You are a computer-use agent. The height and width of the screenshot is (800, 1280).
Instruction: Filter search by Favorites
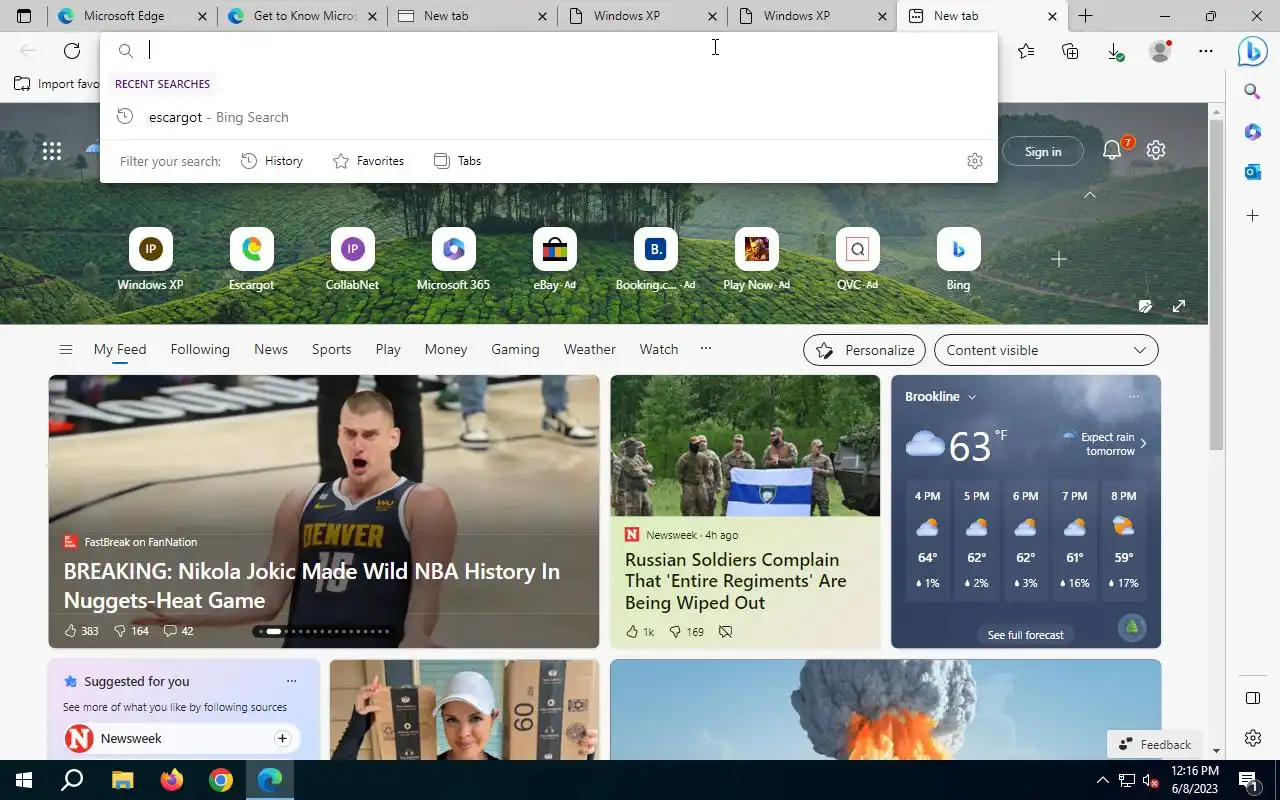(368, 161)
